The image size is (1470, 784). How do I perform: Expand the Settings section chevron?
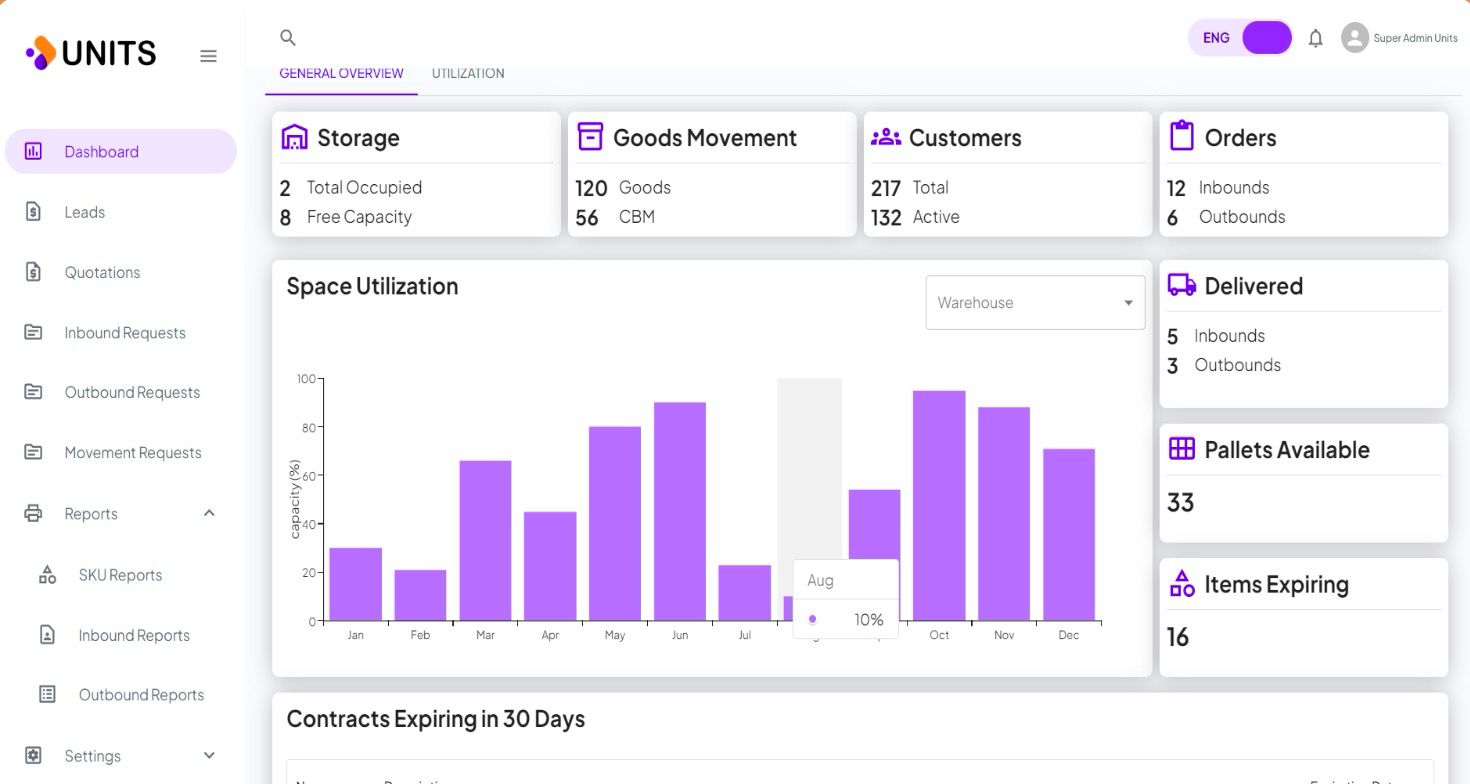[209, 755]
